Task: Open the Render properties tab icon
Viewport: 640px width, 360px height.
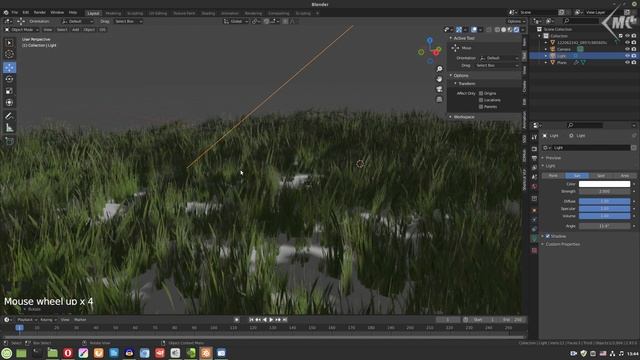Action: pyautogui.click(x=534, y=149)
